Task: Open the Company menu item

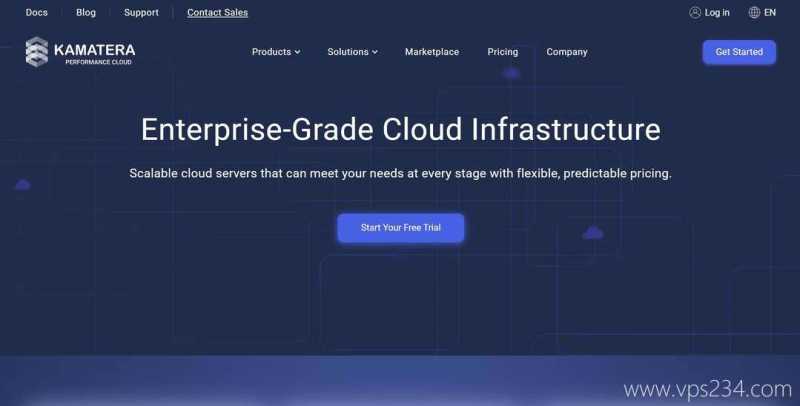Action: pos(567,52)
